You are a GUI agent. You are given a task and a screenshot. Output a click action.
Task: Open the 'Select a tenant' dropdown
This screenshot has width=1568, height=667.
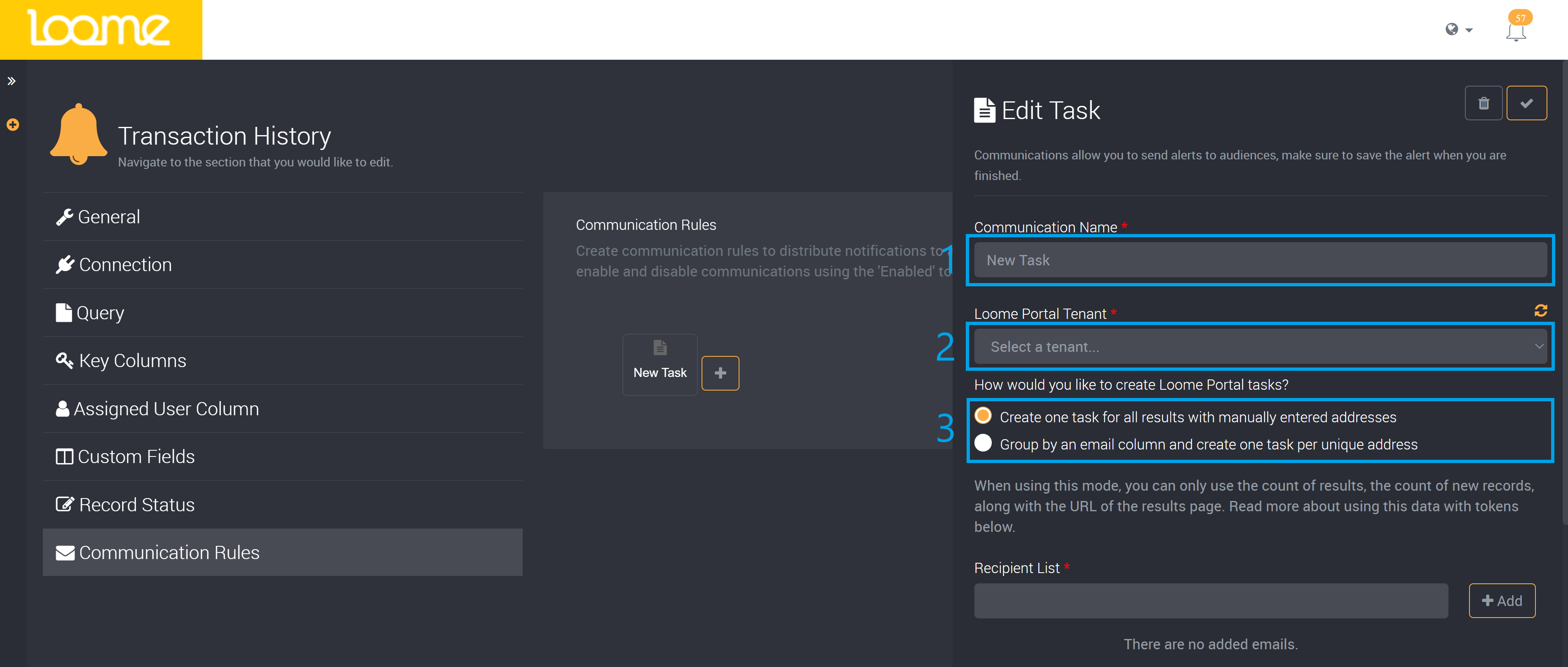[1259, 346]
